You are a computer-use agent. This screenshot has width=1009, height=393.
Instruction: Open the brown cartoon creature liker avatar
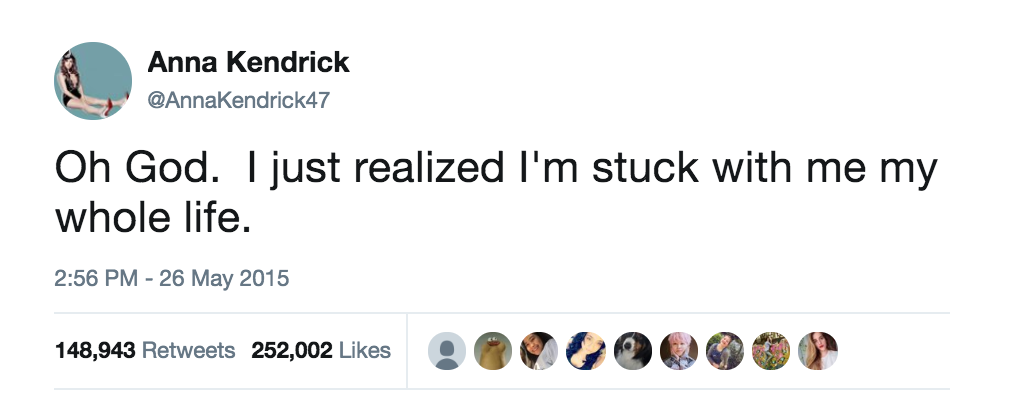(493, 351)
